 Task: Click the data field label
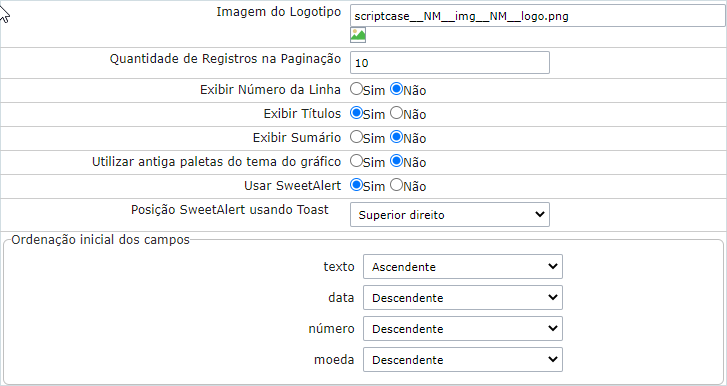tap(341, 297)
